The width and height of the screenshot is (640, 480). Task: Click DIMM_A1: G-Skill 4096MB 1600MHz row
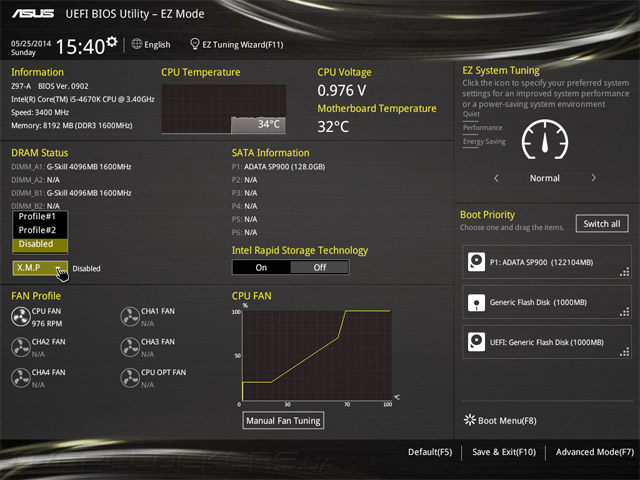[71, 167]
